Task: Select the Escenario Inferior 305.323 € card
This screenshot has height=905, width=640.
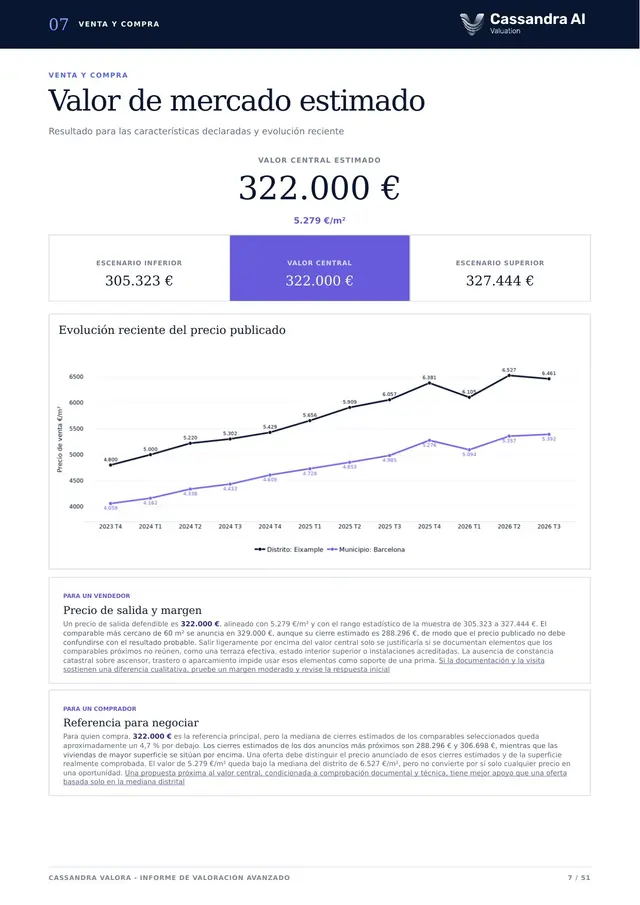Action: [x=139, y=268]
